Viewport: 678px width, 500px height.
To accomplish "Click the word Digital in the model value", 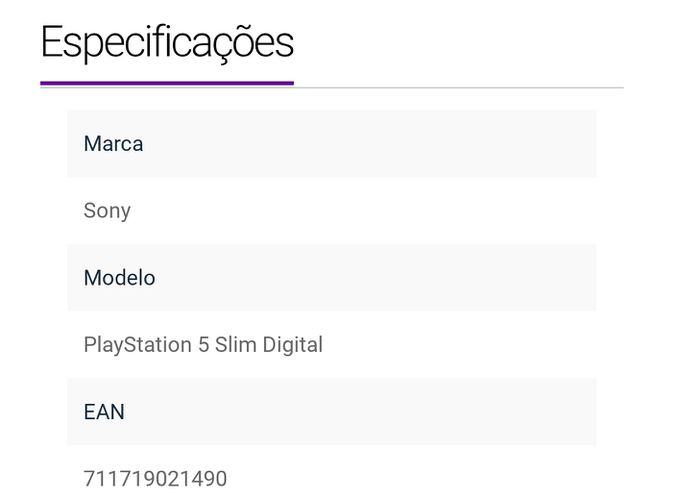I will [293, 345].
